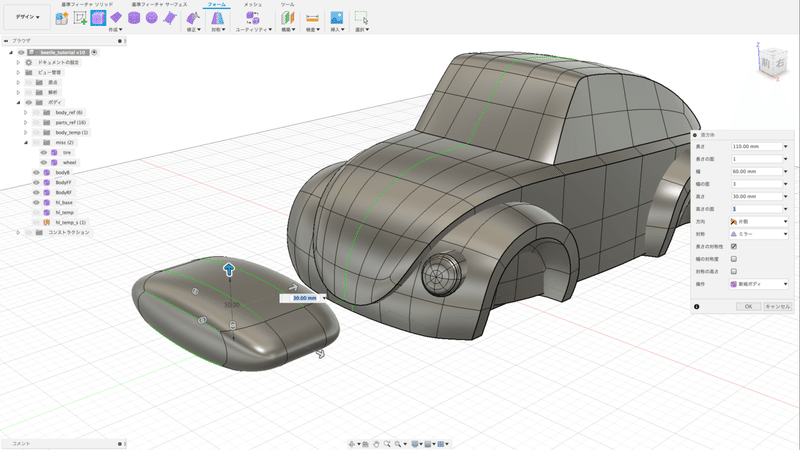Screen dimensions: 800x450
Task: Uncheck the 長さの対称性 checkbox
Action: tap(734, 246)
